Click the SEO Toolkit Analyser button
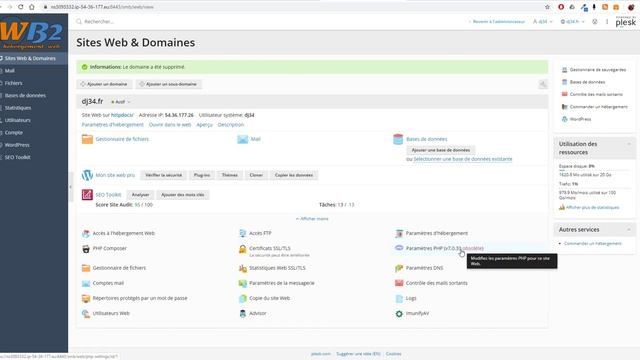 [140, 195]
